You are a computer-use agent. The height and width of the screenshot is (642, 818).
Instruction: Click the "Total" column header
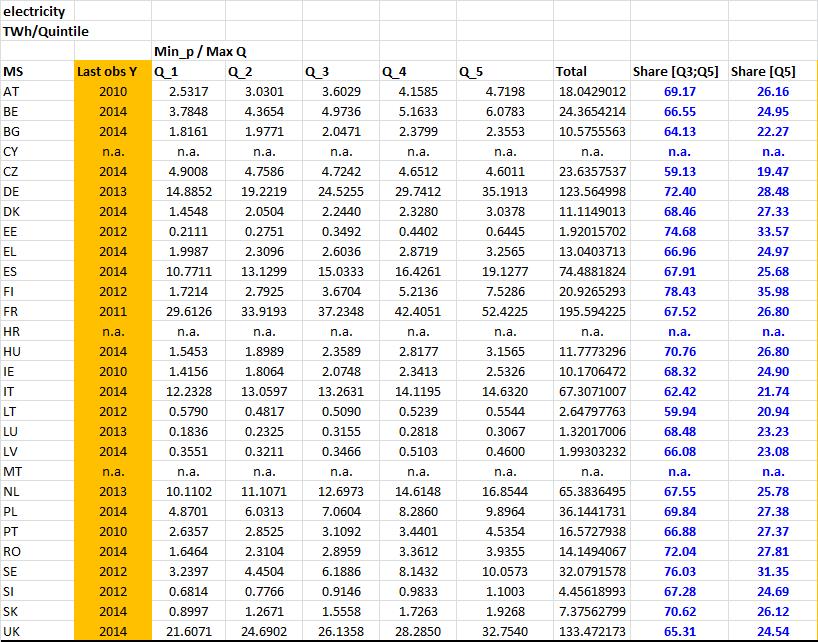pyautogui.click(x=572, y=71)
